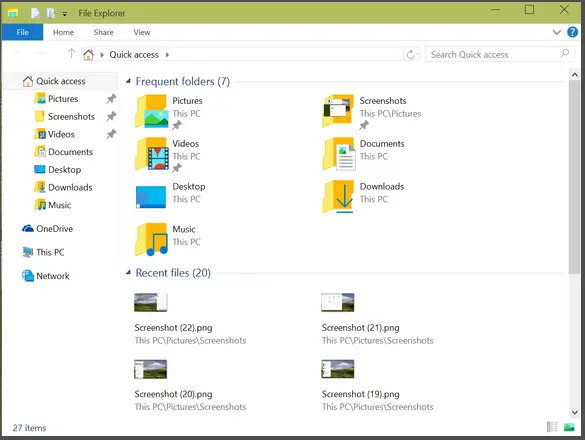Open the View ribbon tab
The height and width of the screenshot is (440, 585).
(142, 32)
